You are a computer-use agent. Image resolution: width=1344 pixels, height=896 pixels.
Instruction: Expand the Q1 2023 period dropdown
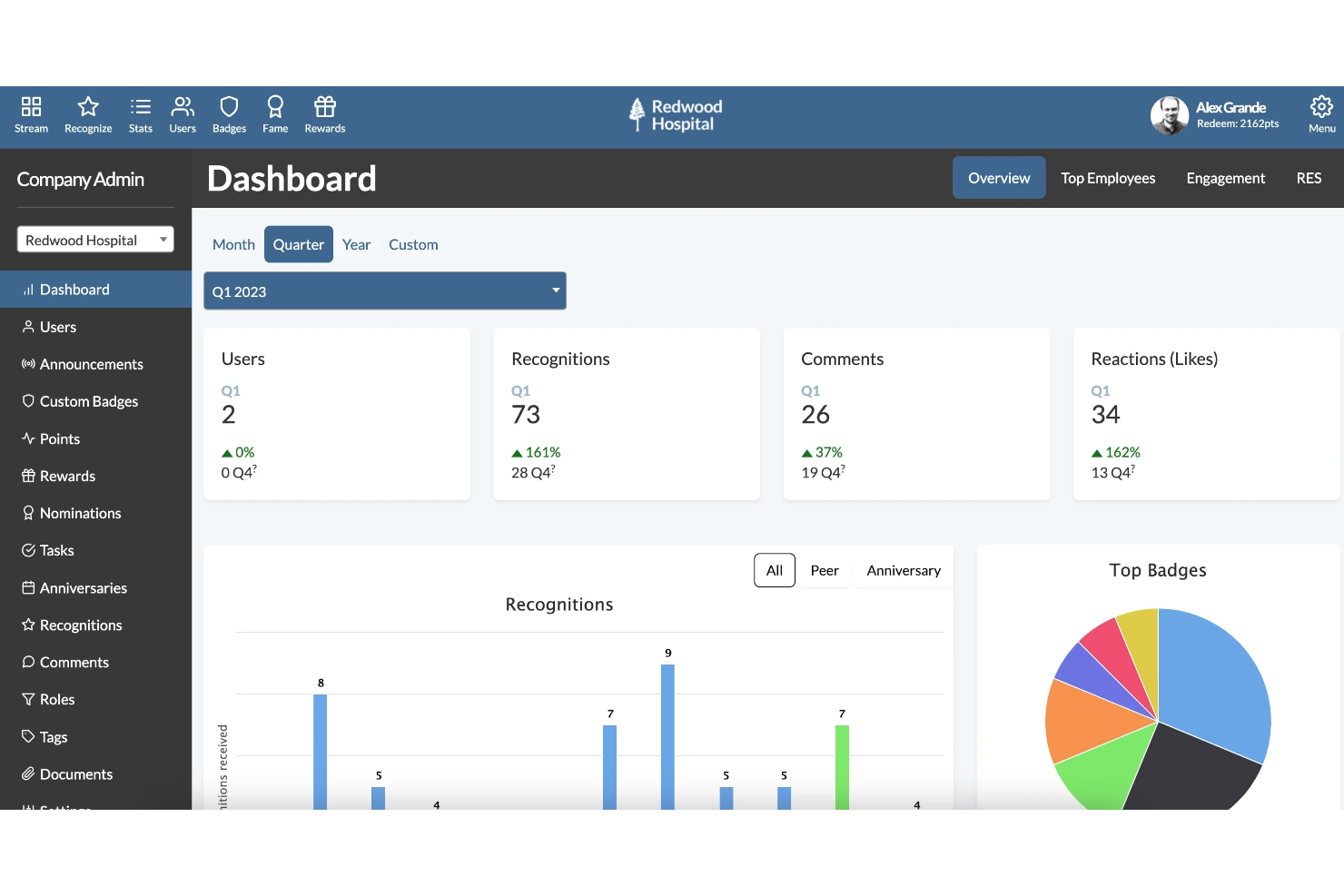pyautogui.click(x=385, y=291)
